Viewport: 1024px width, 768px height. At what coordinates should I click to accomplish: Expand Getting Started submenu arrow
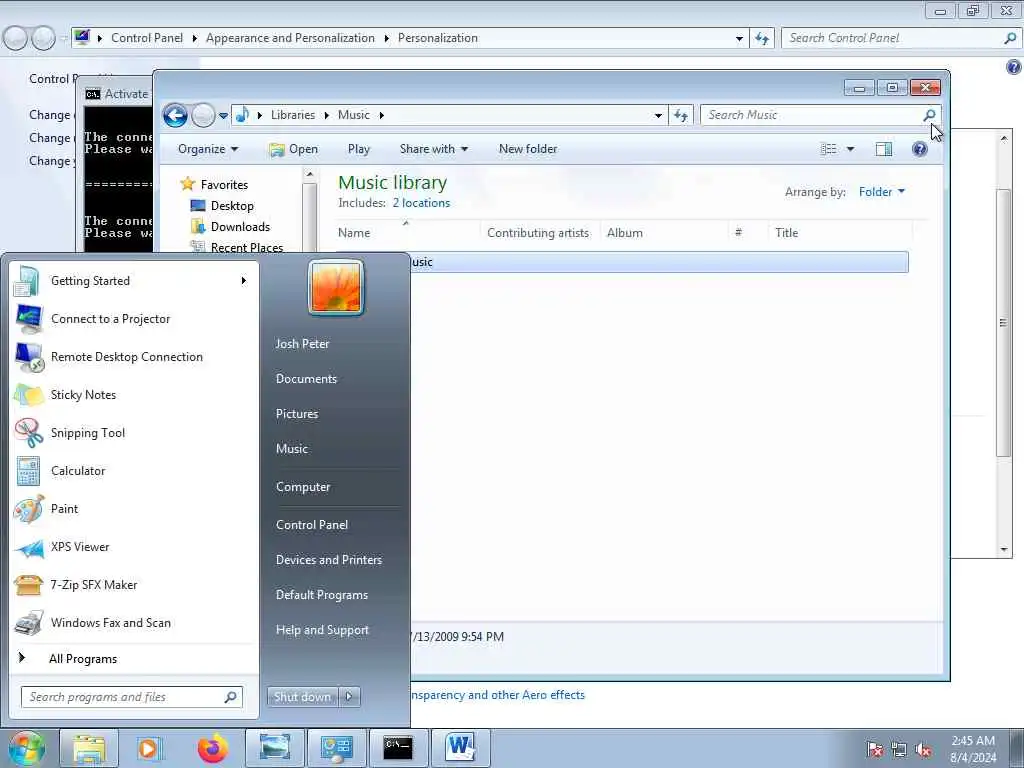click(244, 281)
